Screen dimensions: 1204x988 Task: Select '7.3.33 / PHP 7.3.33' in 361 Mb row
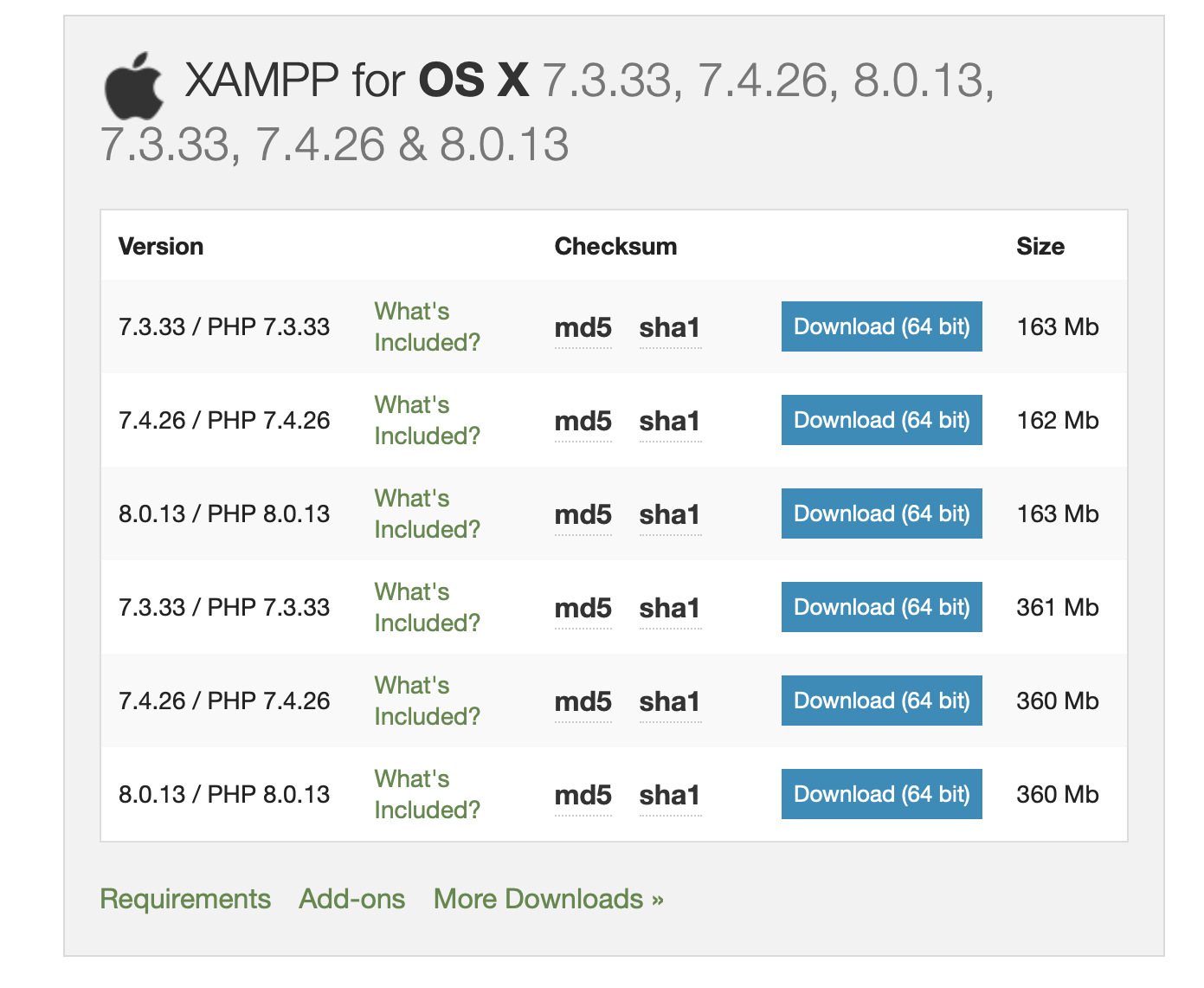pos(224,607)
